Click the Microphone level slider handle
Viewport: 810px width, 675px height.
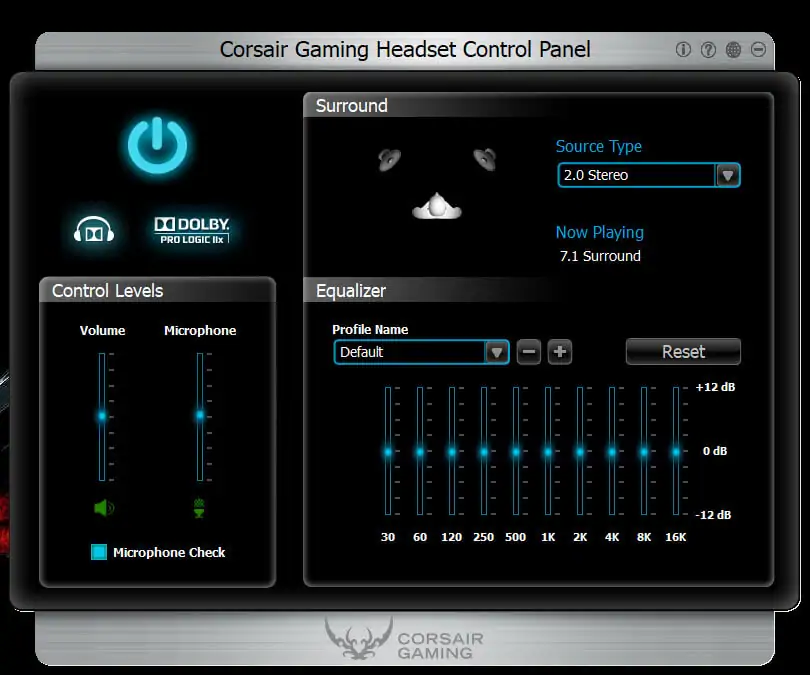tap(200, 415)
